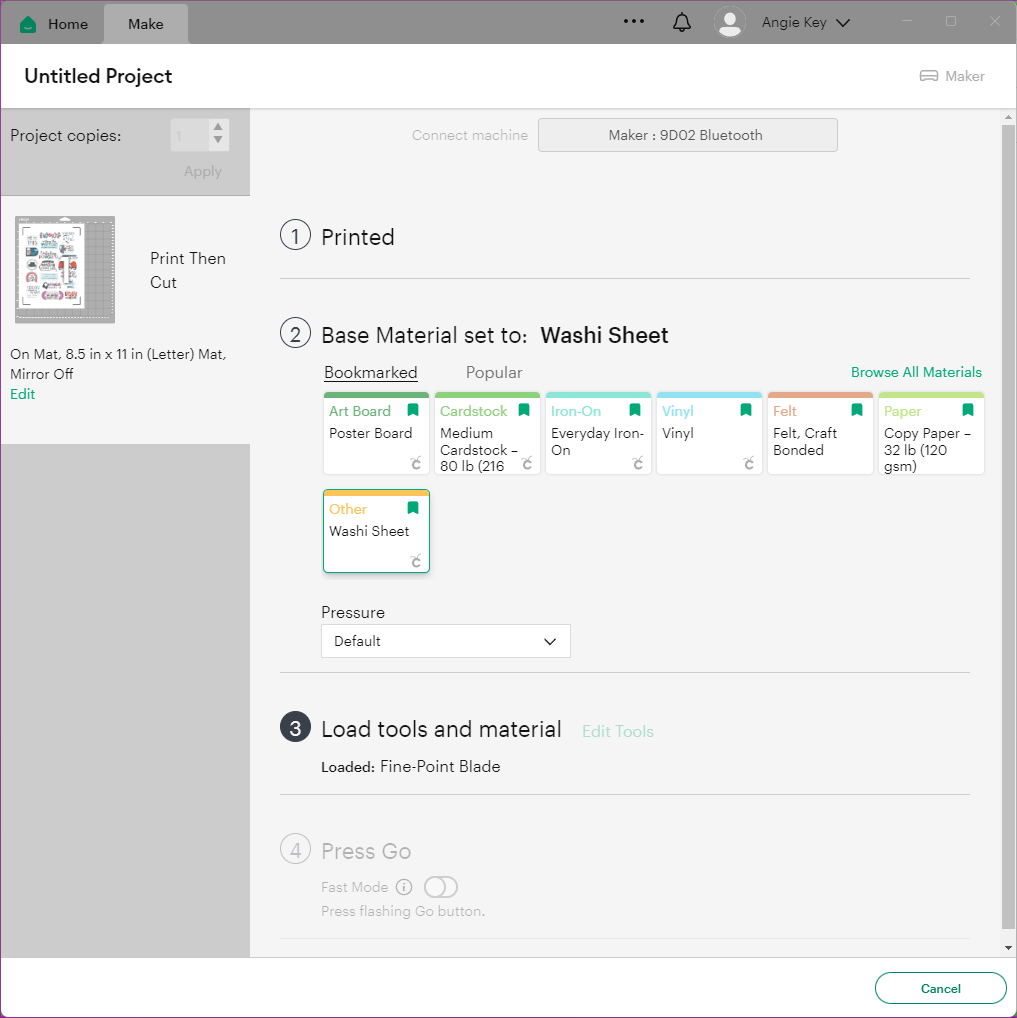Click the bookmark icon on Vinyl card
Screen dimensions: 1017x1018
click(745, 411)
